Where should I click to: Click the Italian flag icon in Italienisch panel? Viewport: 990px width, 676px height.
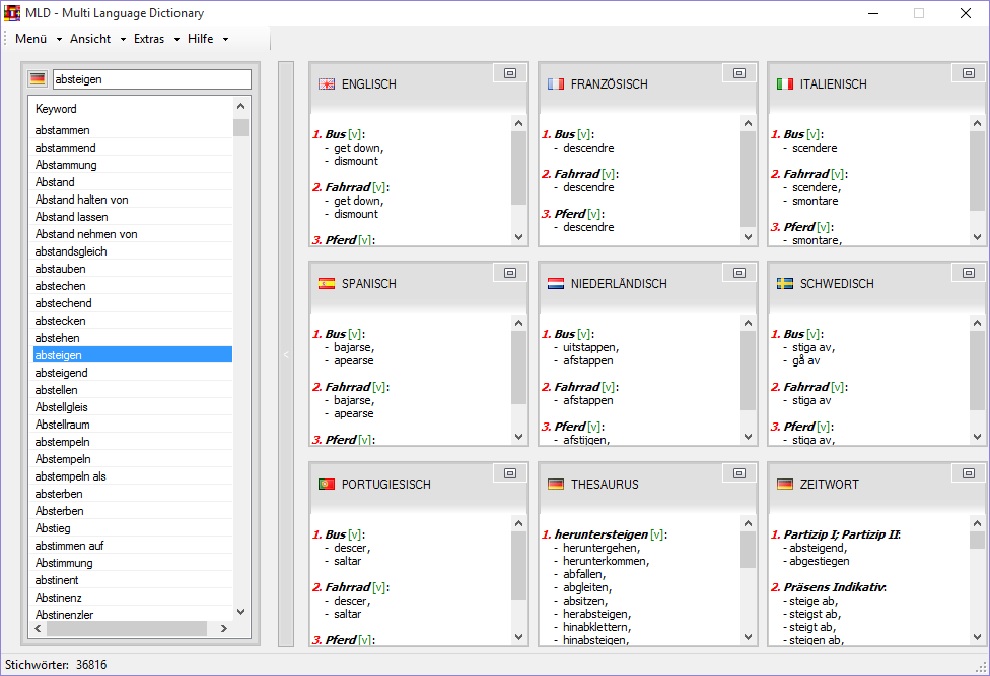785,84
